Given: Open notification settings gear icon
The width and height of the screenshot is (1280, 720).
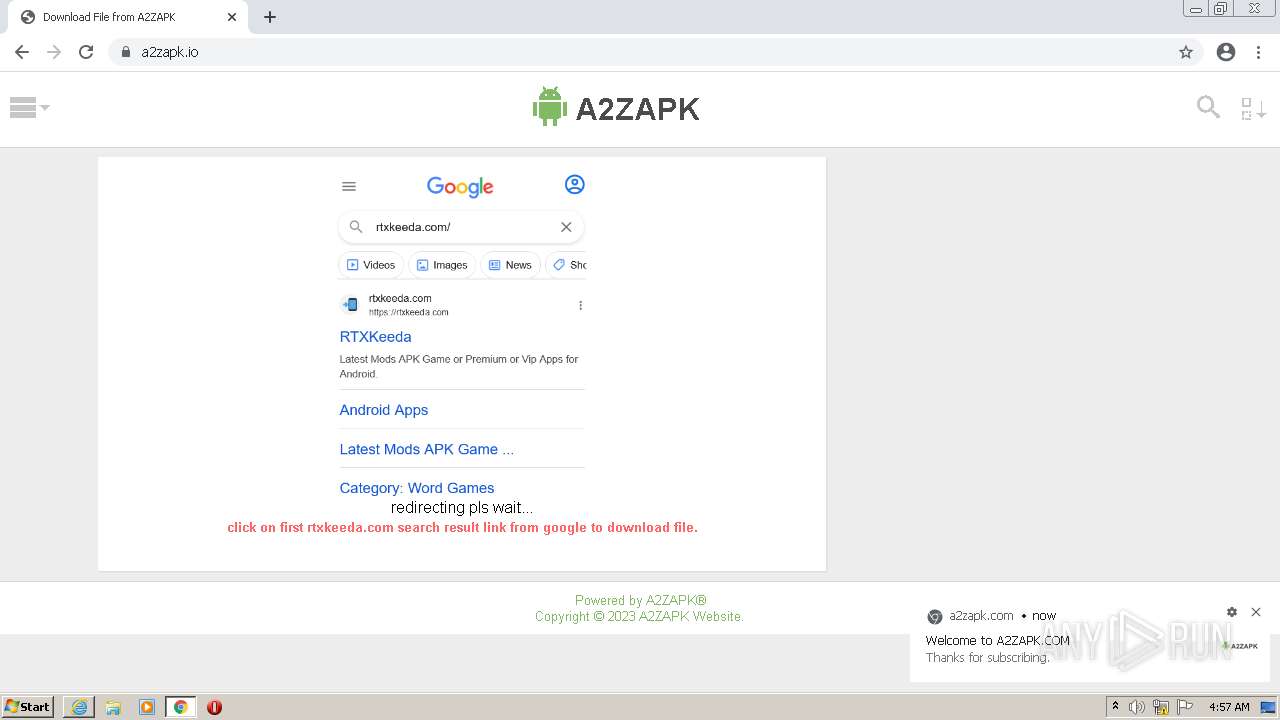Looking at the screenshot, I should pyautogui.click(x=1232, y=612).
